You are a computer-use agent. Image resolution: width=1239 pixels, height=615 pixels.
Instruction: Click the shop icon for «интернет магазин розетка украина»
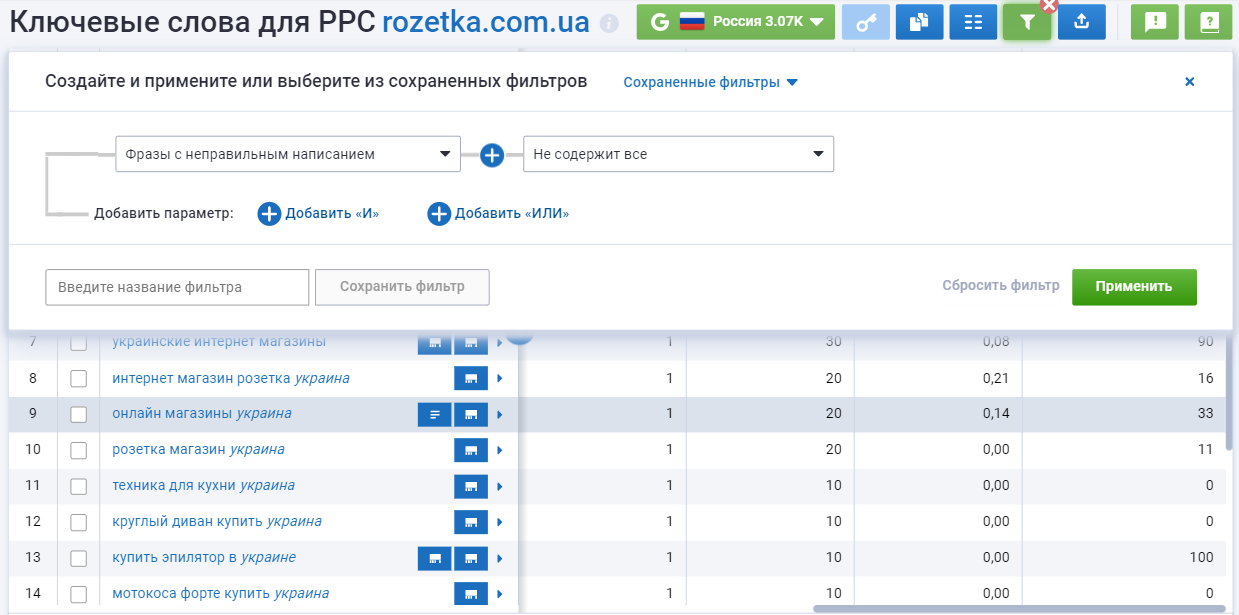point(471,378)
